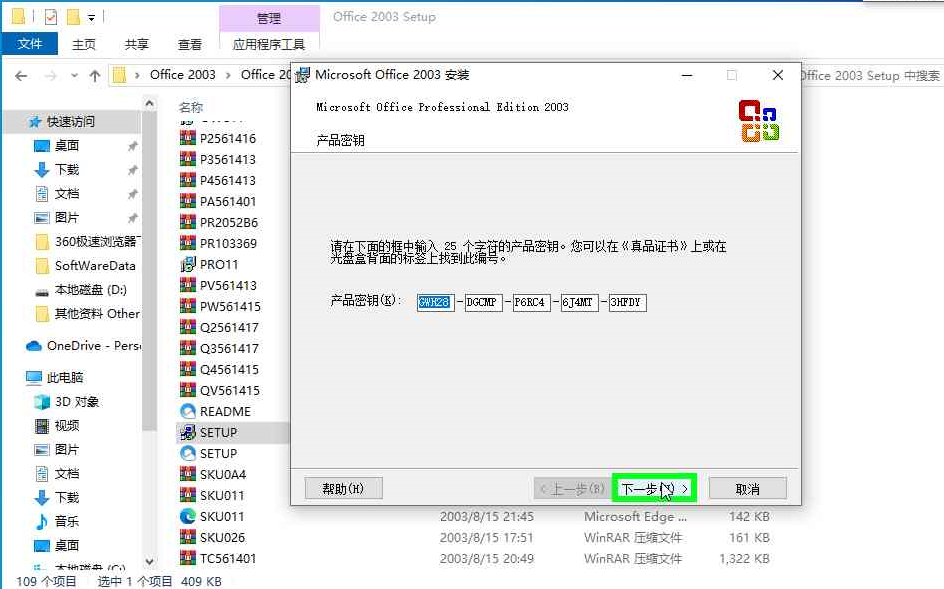Screen dimensions: 944x589
Task: Open pinned Downloads (下载) under Quick Access
Action: point(67,169)
